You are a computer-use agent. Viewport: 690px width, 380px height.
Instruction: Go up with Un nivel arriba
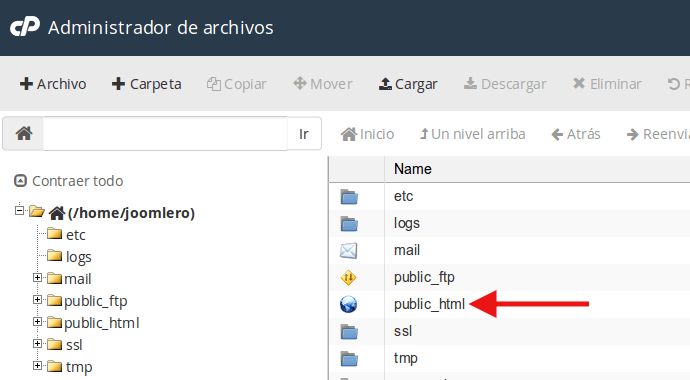[x=473, y=134]
